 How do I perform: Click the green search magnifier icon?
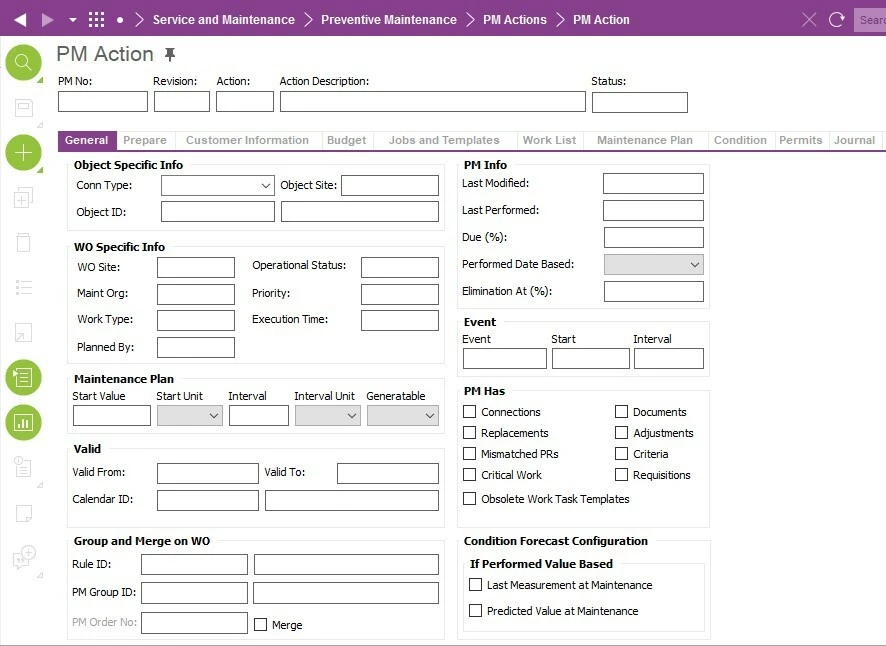tap(23, 63)
